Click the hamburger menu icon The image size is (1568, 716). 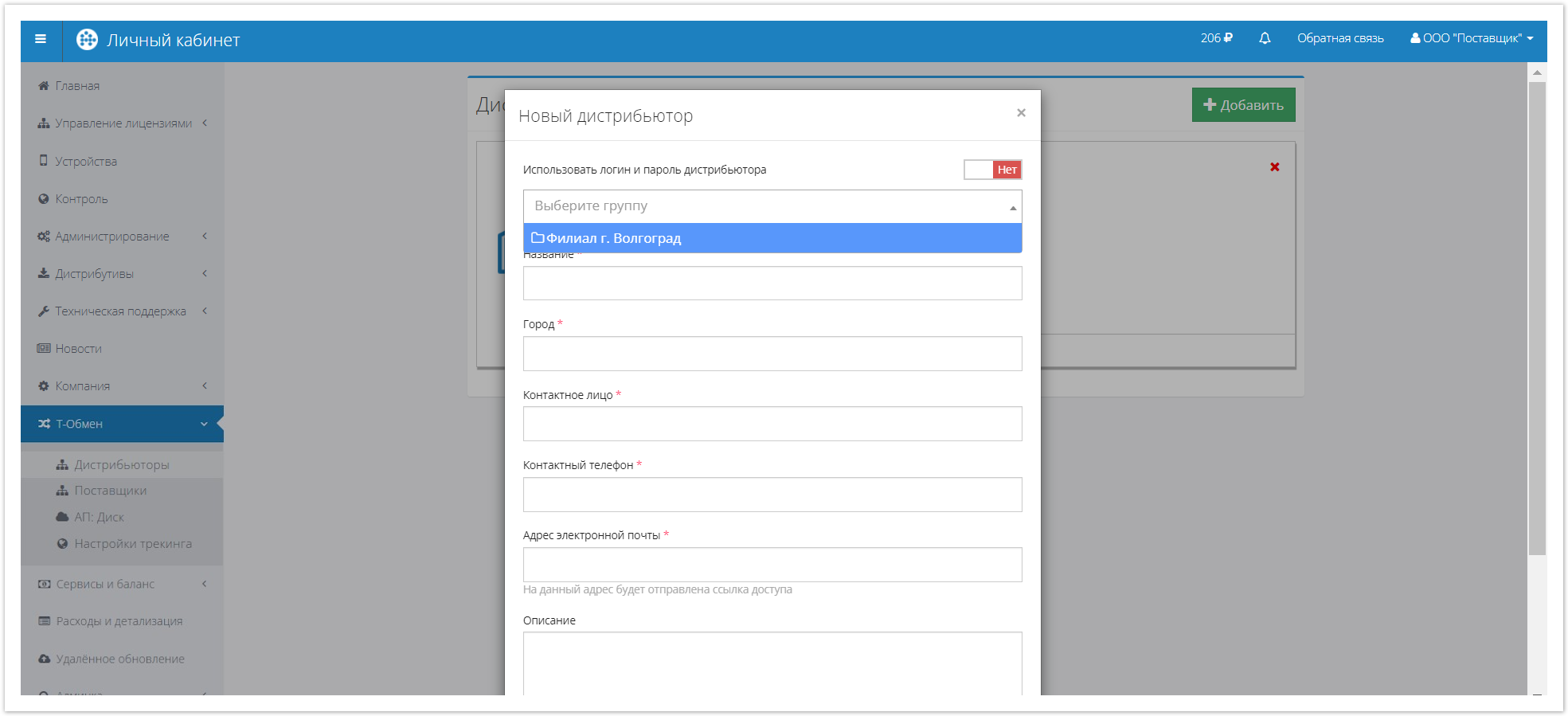41,39
